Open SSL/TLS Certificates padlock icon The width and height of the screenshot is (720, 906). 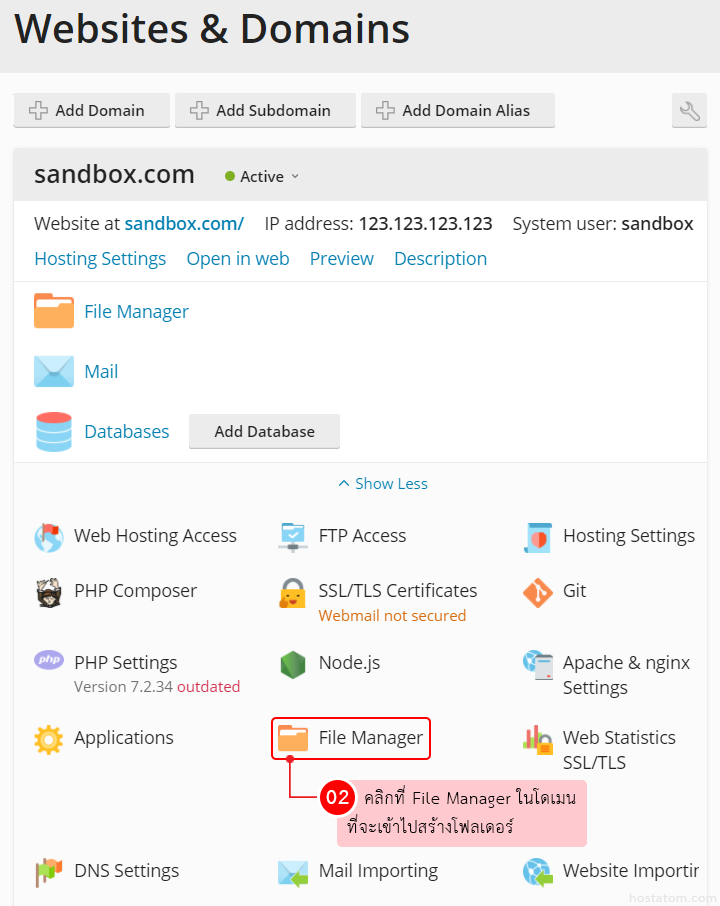click(x=293, y=593)
